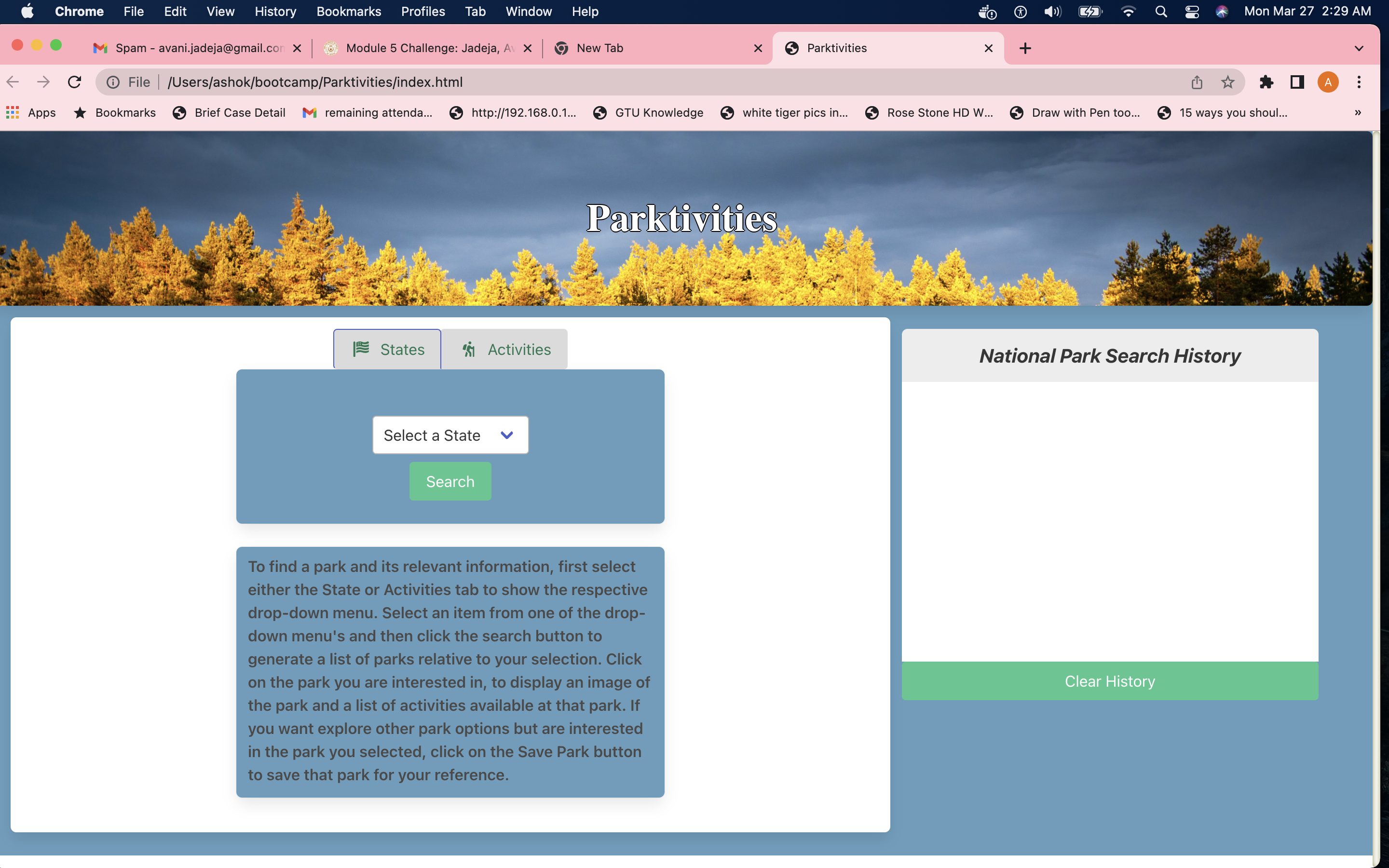Click the share page icon
Image resolution: width=1389 pixels, height=868 pixels.
point(1197,82)
